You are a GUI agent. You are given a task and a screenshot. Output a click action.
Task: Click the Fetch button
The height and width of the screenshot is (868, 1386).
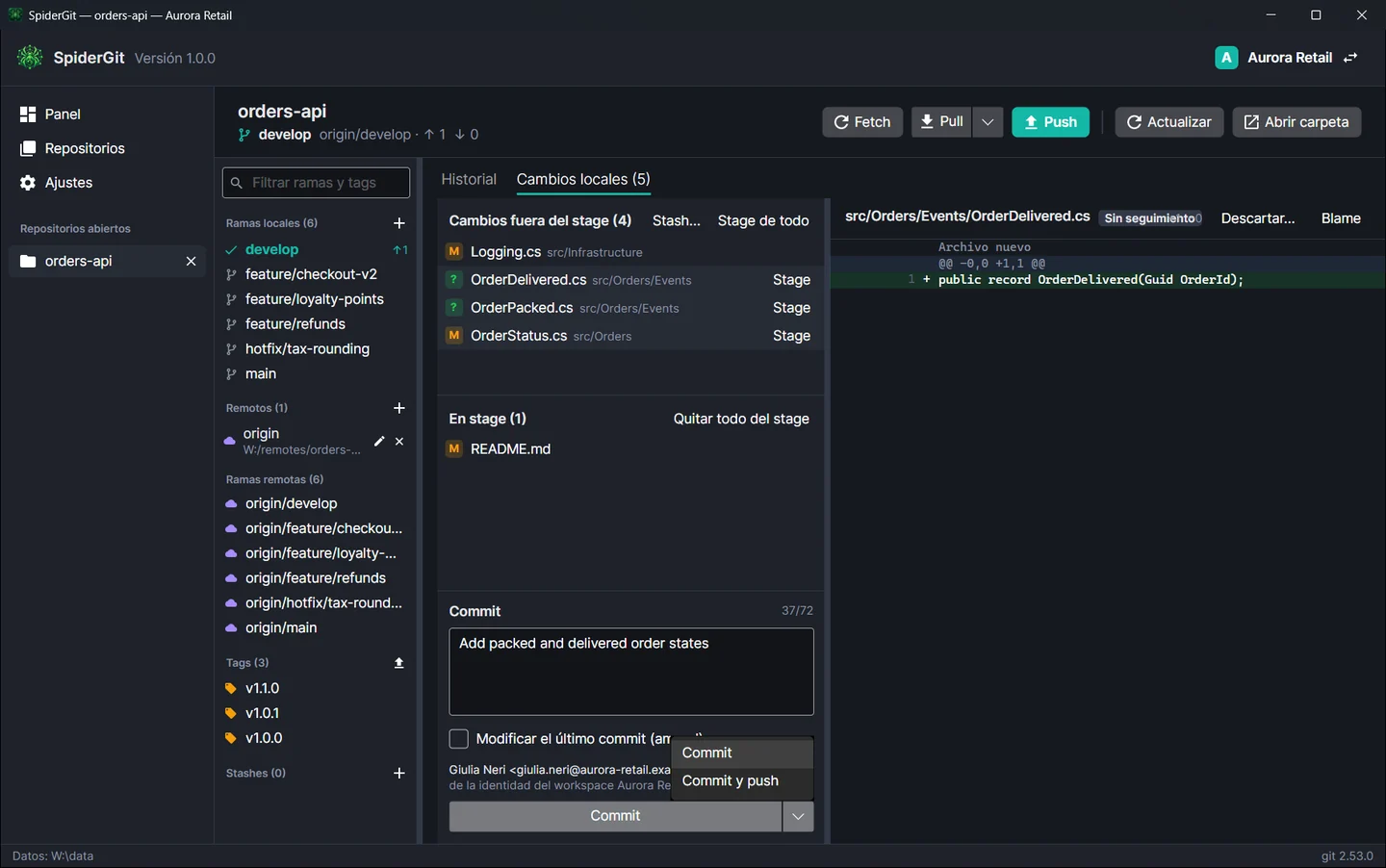[x=862, y=122]
